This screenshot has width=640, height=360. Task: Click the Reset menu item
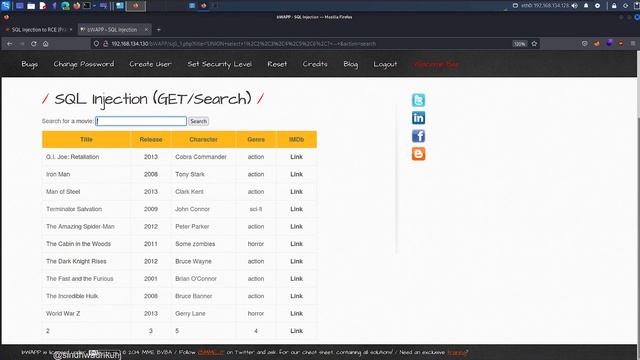(x=277, y=64)
